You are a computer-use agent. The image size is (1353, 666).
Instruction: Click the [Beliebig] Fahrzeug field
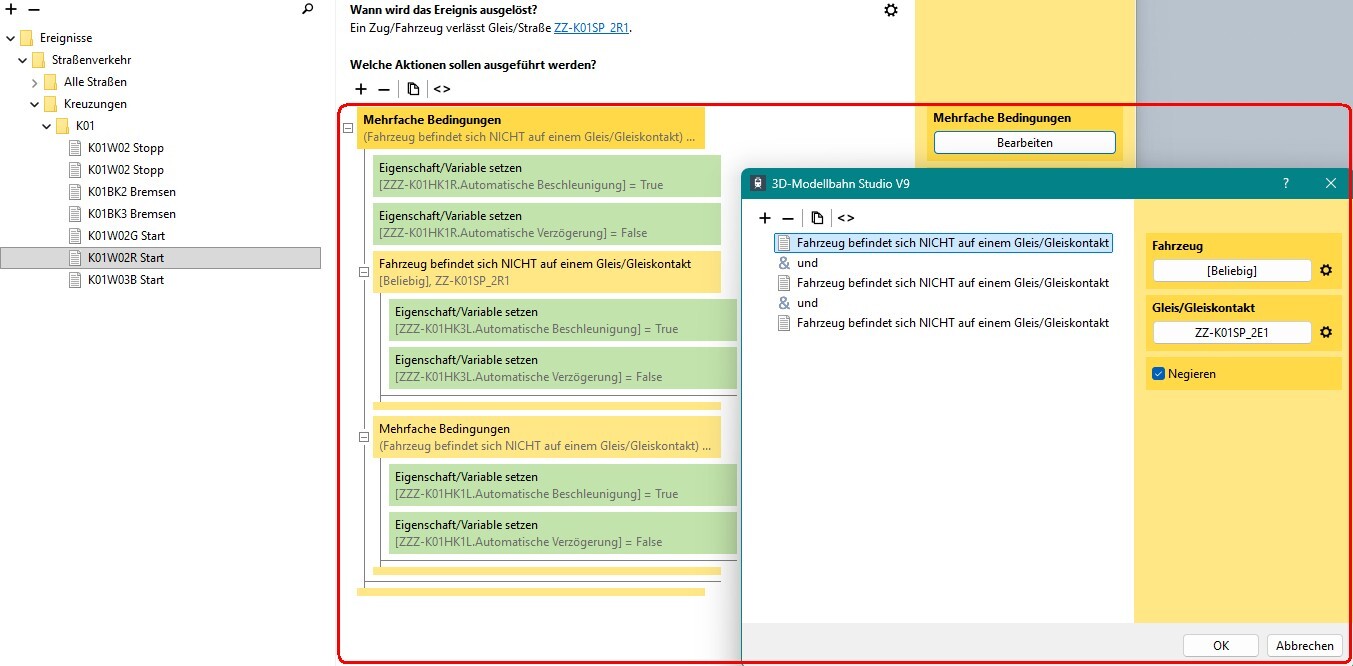[x=1231, y=270]
